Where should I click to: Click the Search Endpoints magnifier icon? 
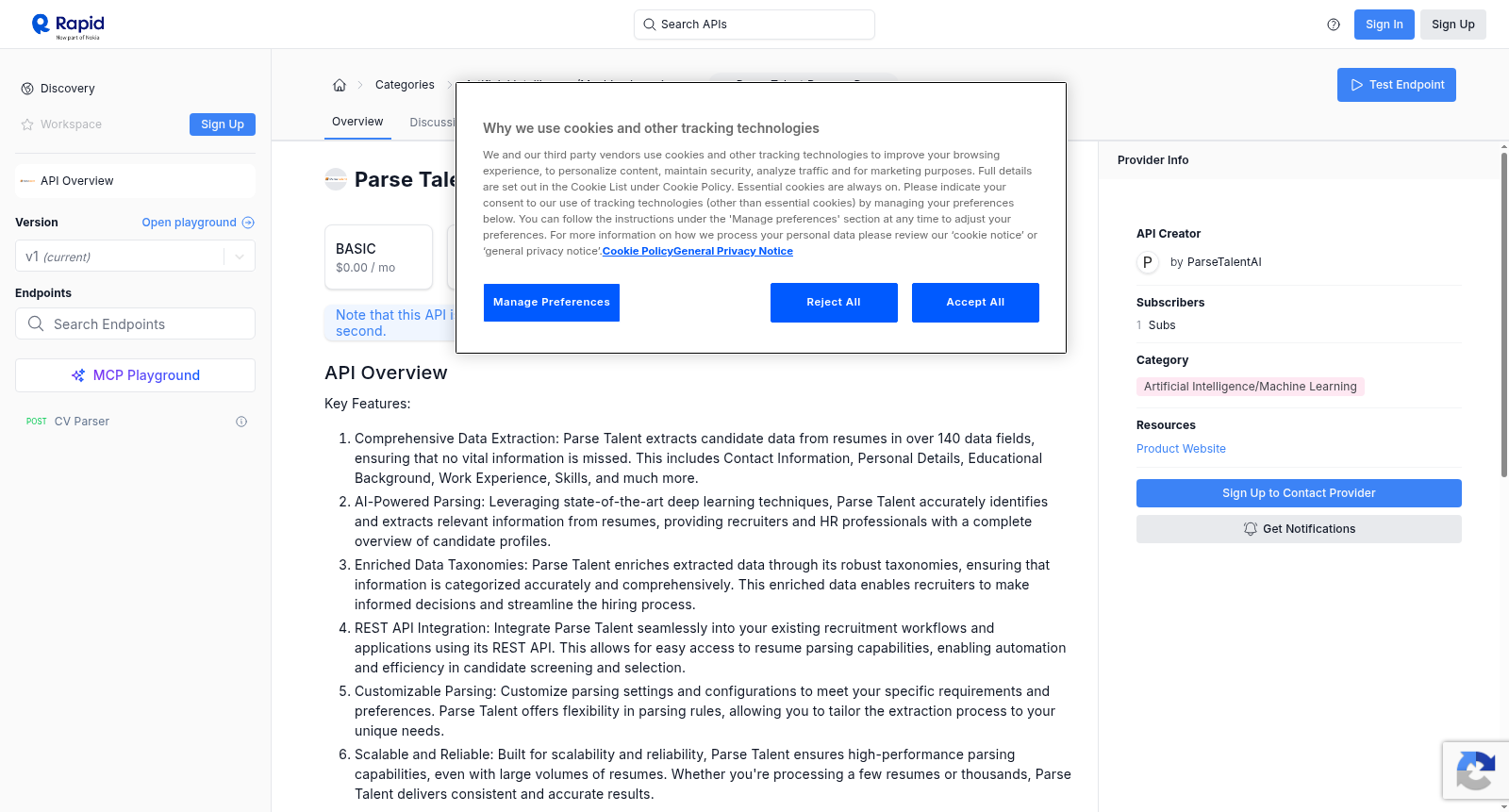click(x=36, y=323)
